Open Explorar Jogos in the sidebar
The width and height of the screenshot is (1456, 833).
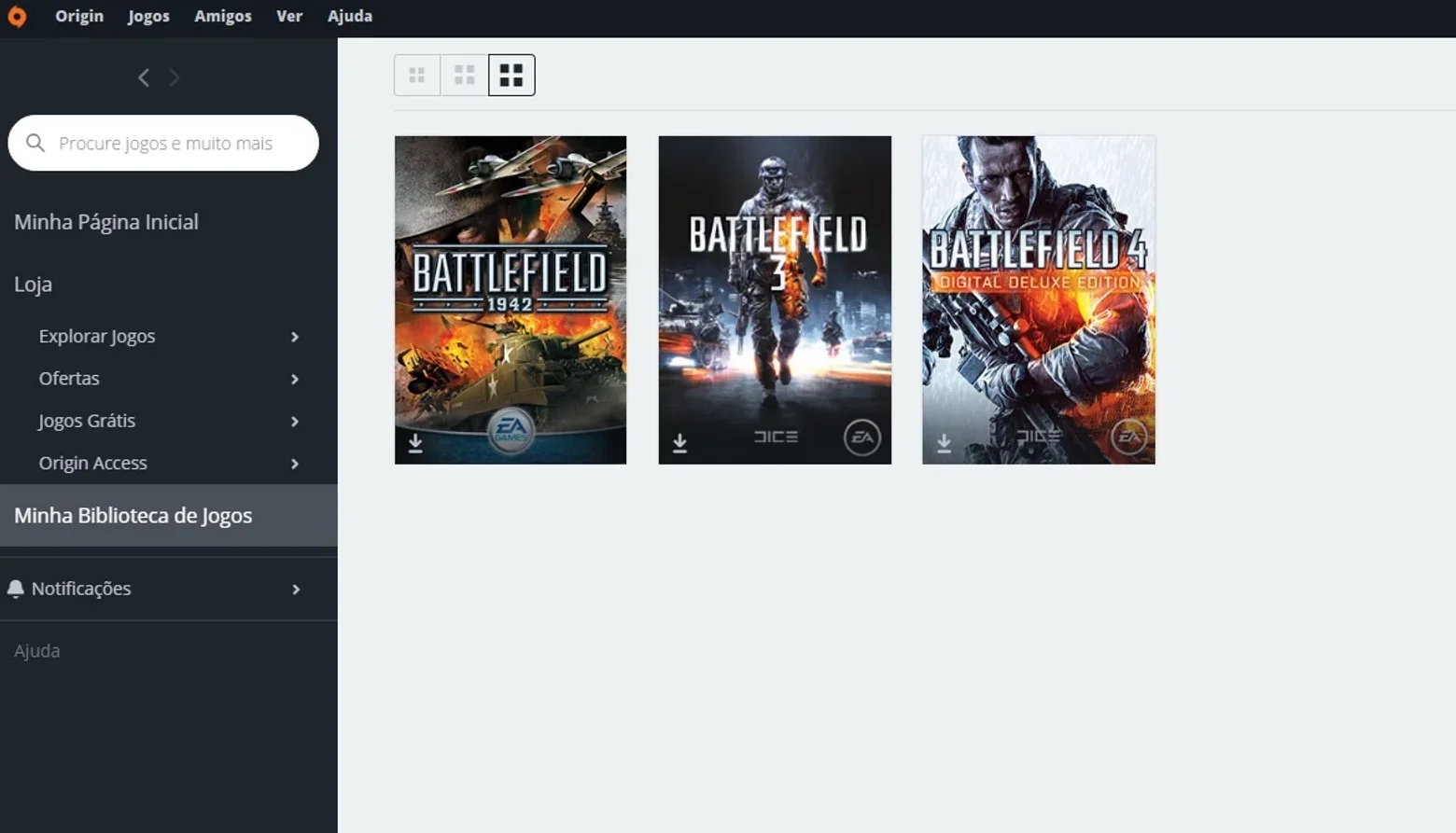point(97,336)
